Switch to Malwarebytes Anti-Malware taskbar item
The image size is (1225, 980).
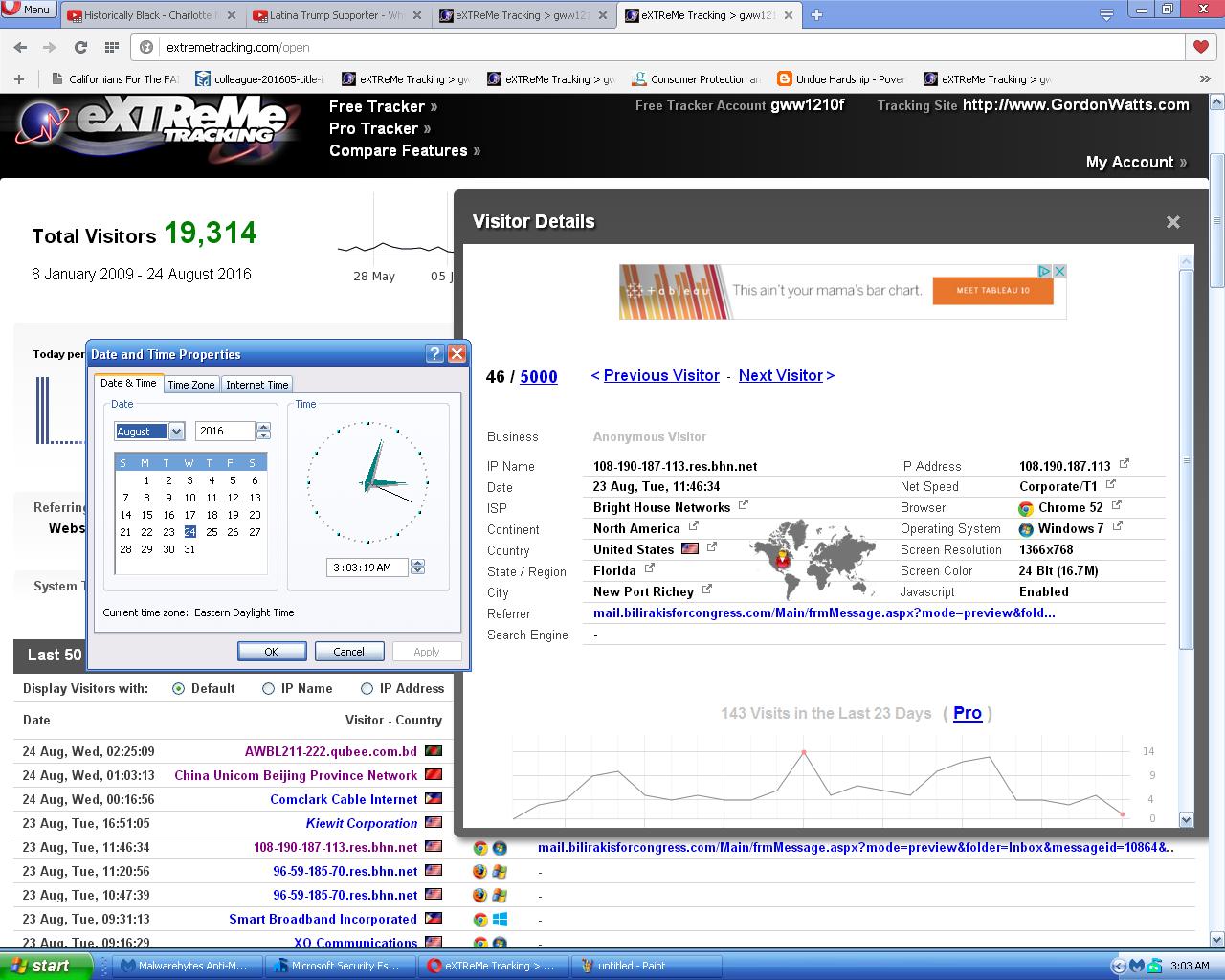point(186,966)
